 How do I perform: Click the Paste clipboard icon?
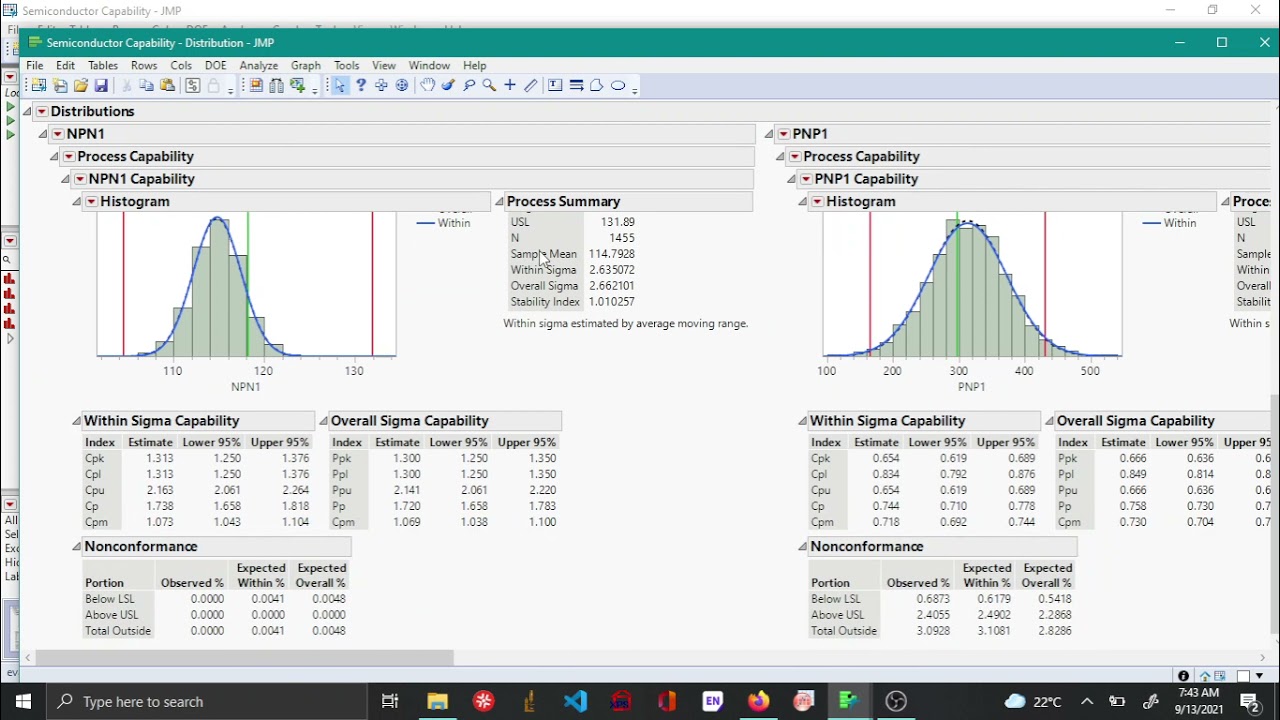click(x=167, y=86)
